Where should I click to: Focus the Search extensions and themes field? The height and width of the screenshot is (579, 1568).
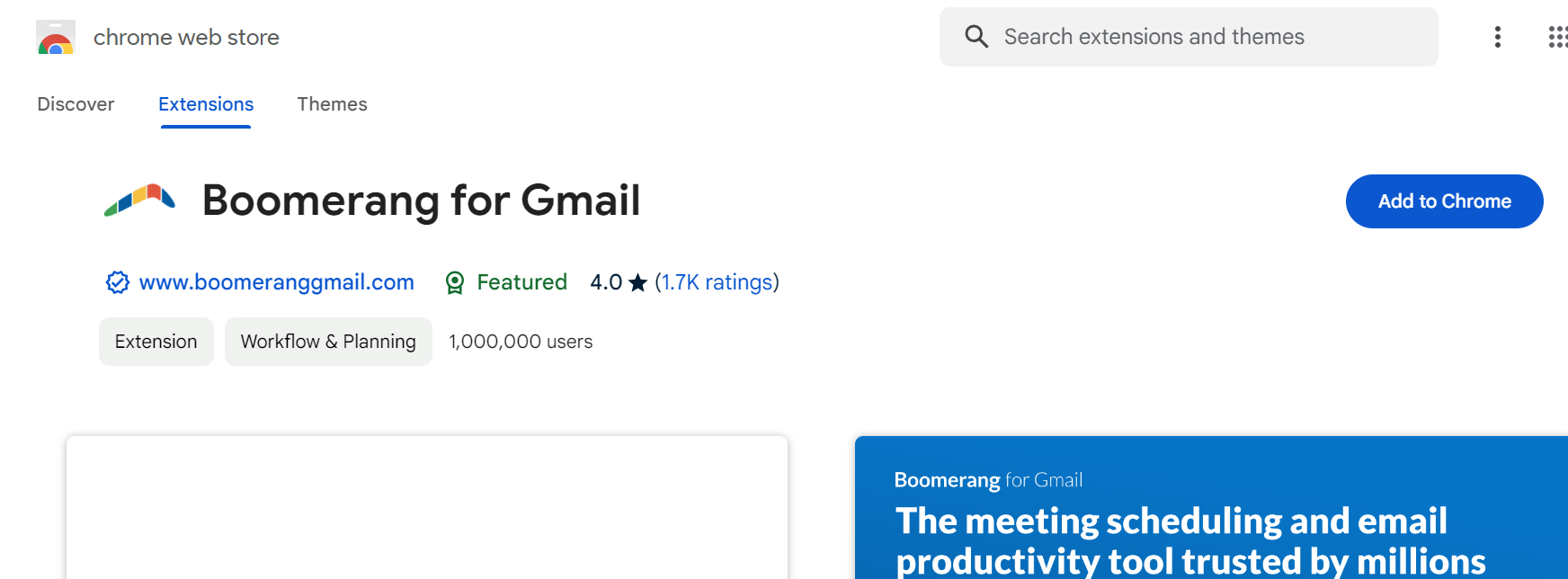point(1188,37)
